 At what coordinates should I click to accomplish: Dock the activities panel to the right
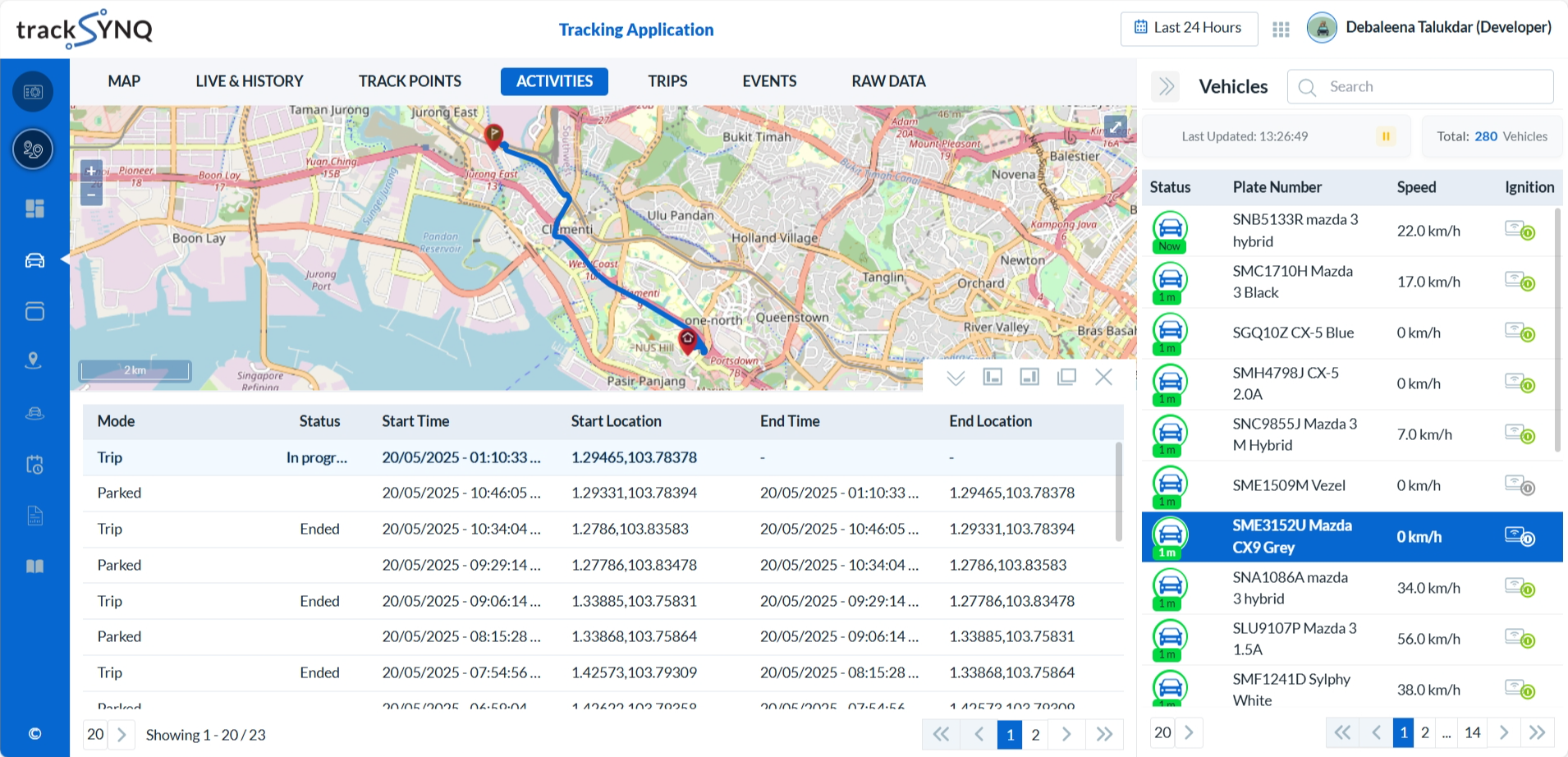[1029, 377]
